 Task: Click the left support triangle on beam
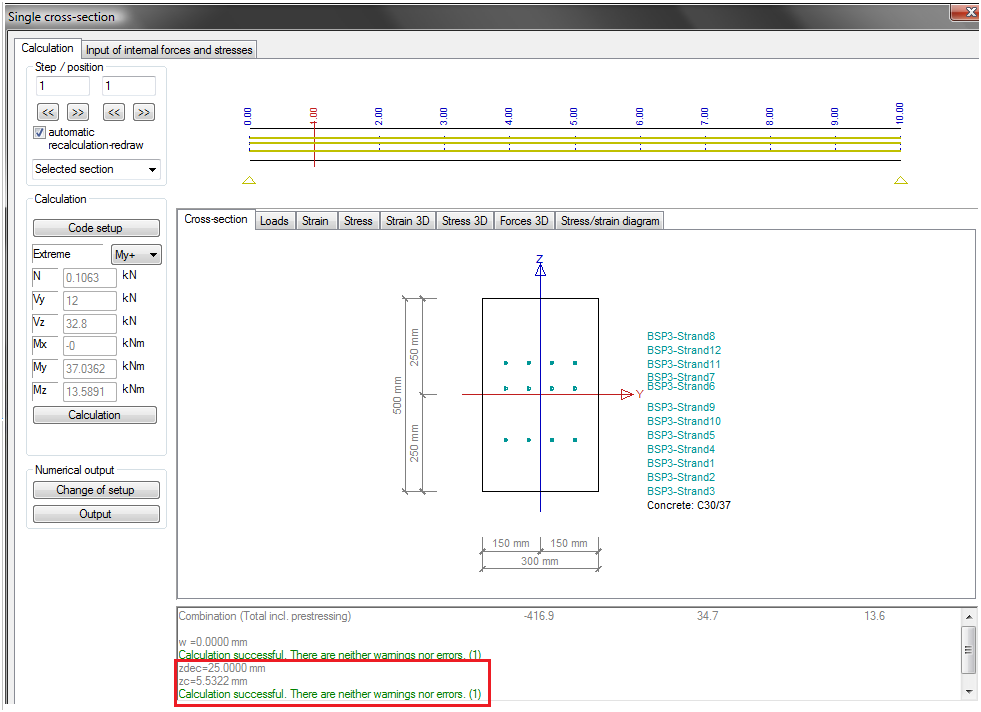click(x=249, y=181)
